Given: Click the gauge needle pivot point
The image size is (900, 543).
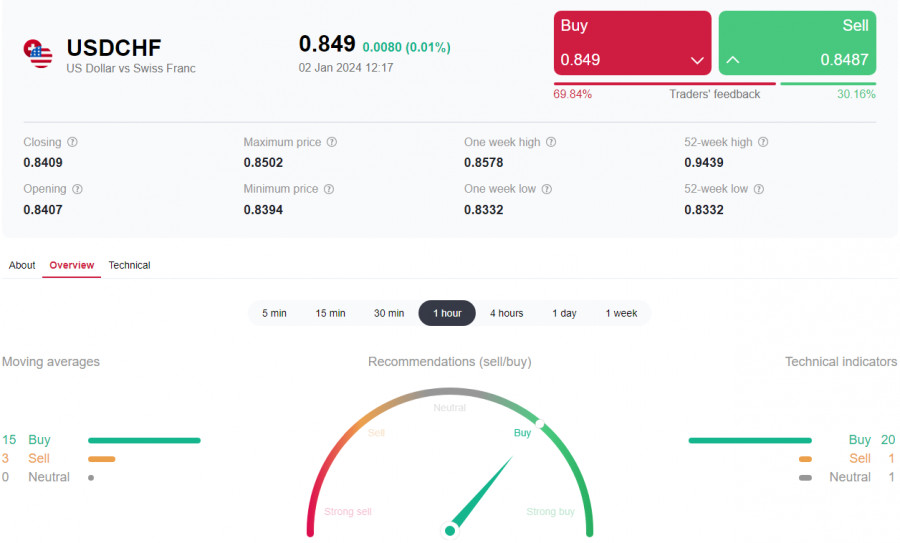Looking at the screenshot, I should 450,531.
